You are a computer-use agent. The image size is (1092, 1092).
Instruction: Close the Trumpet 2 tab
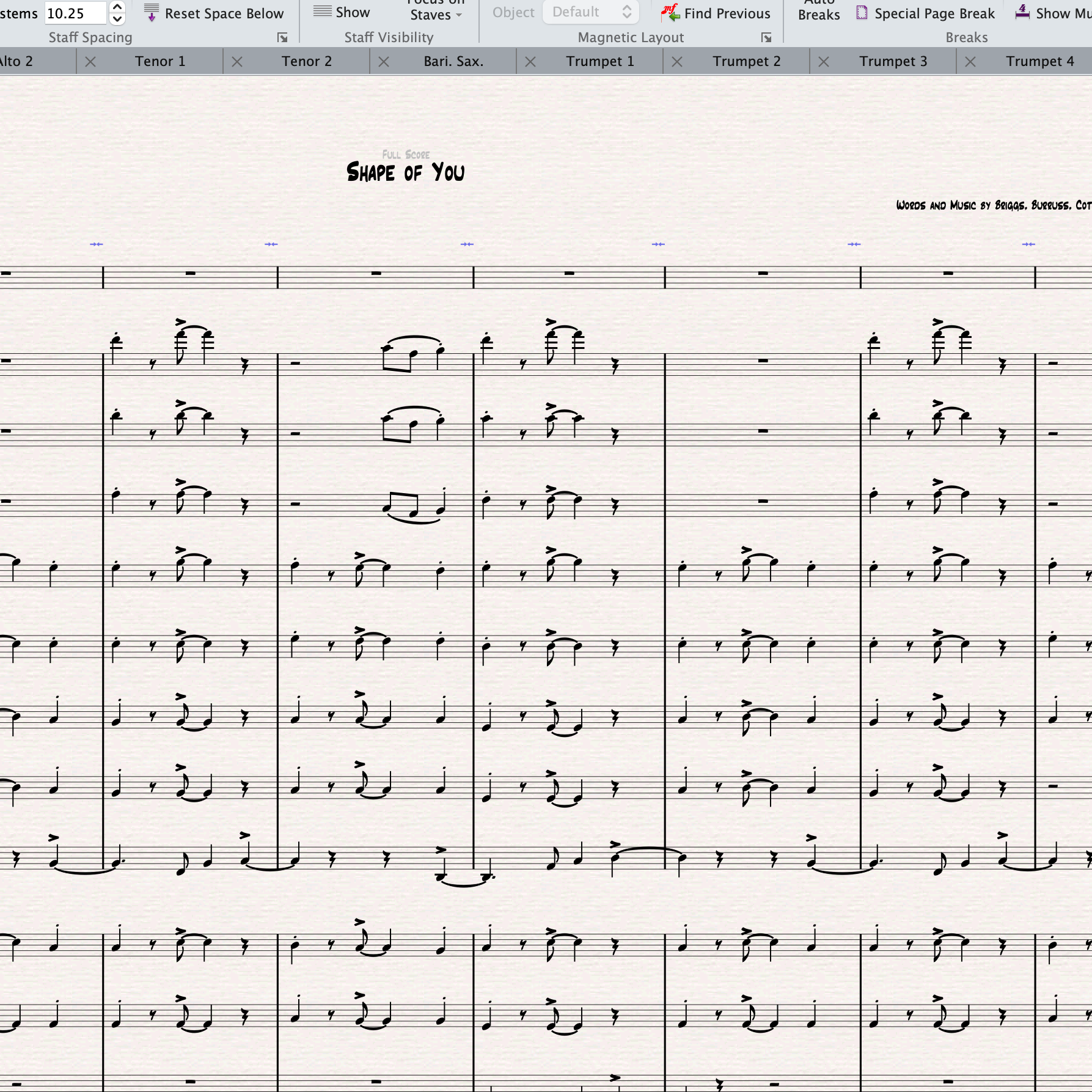coord(677,61)
